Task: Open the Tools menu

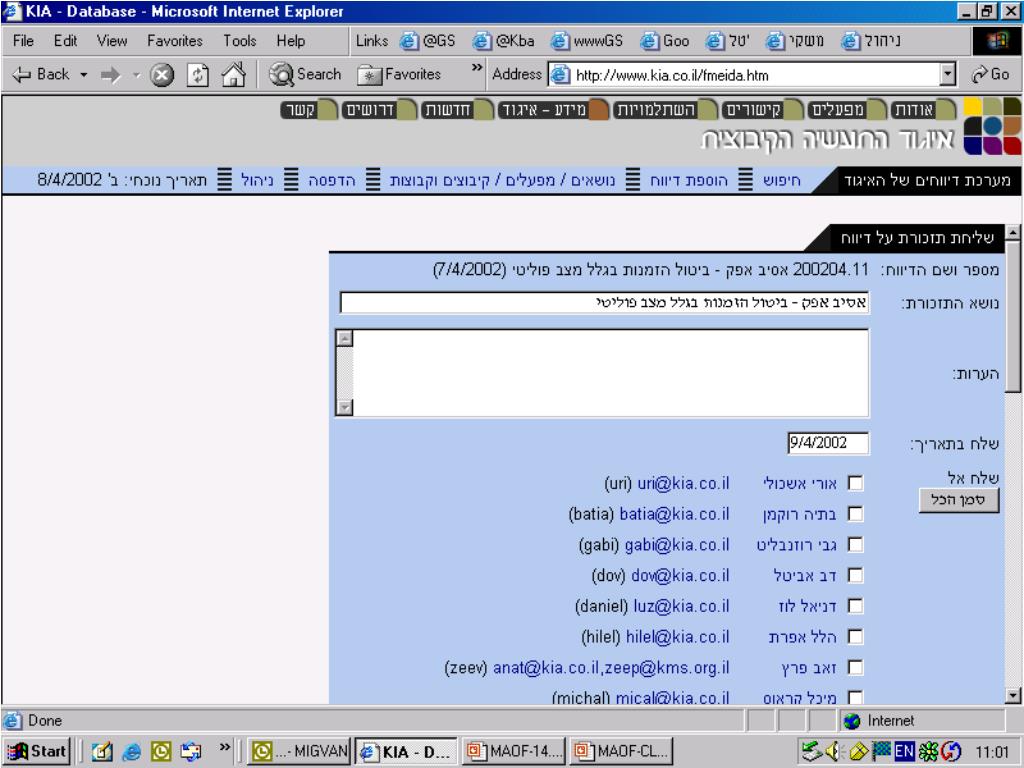Action: pyautogui.click(x=240, y=41)
